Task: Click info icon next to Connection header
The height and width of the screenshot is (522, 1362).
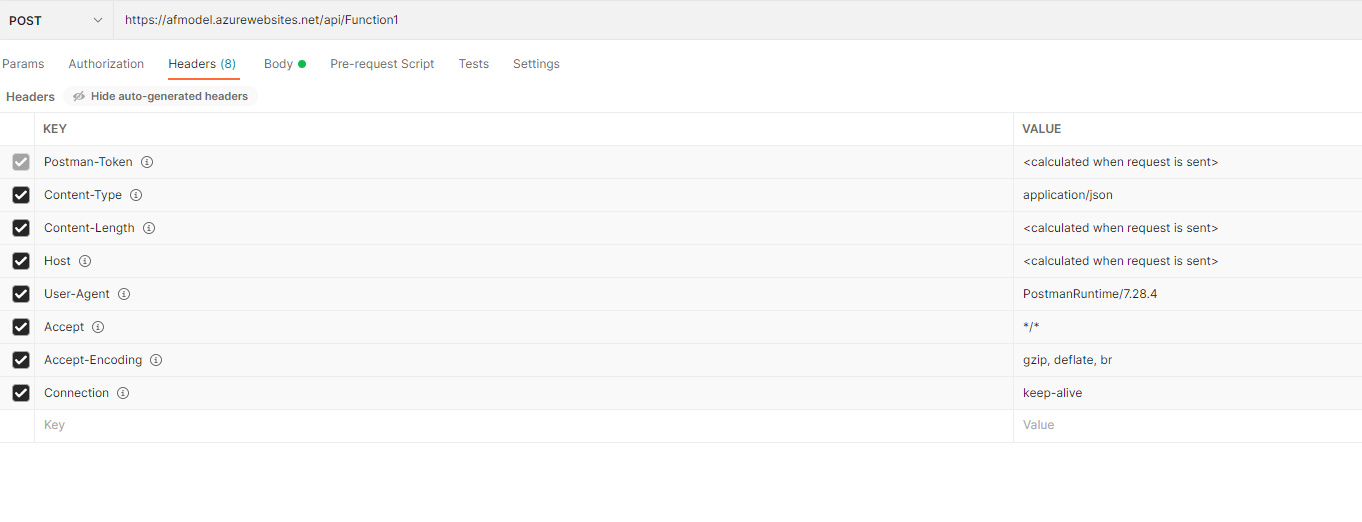Action: point(123,393)
